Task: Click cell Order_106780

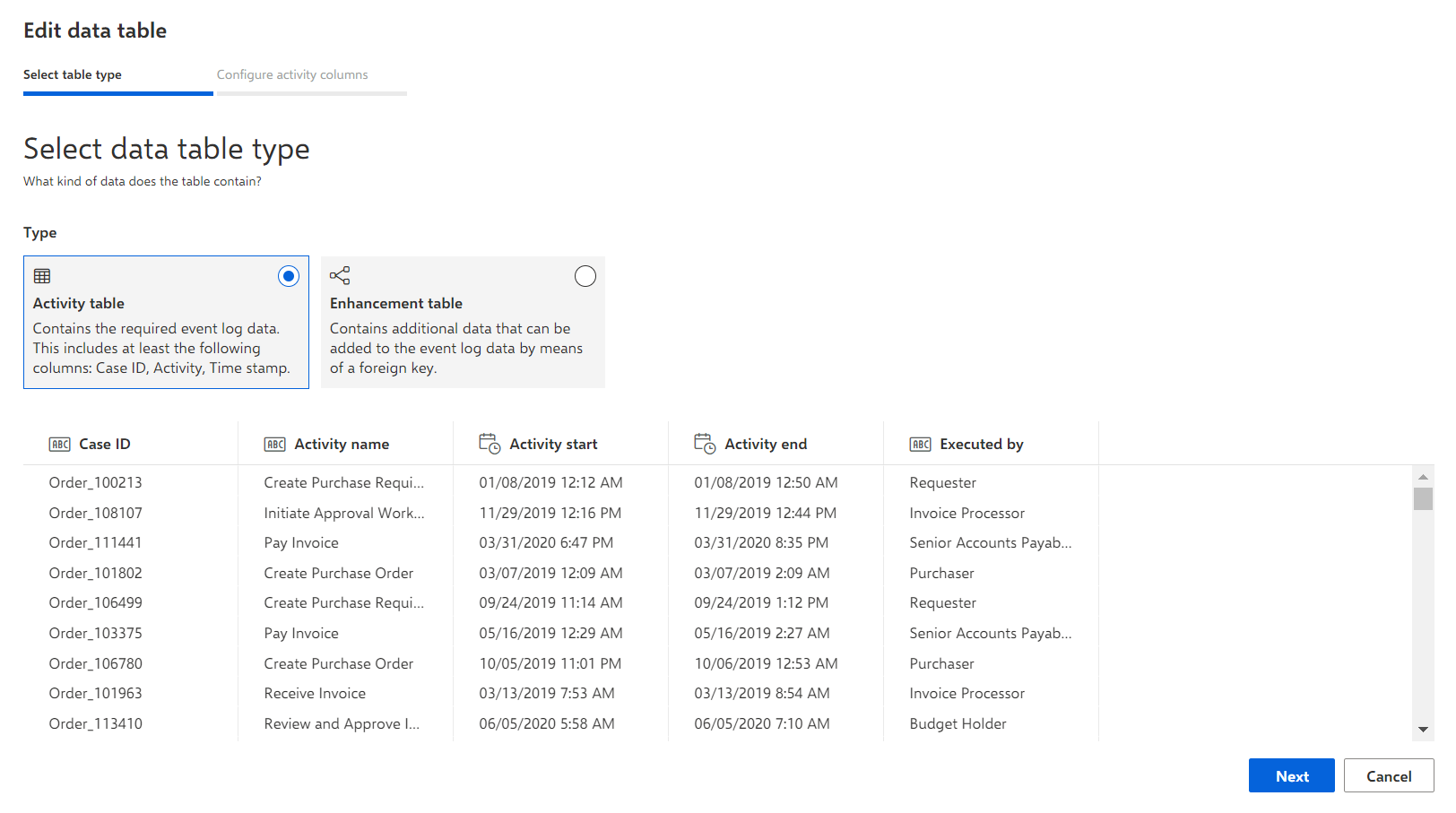Action: tap(96, 664)
